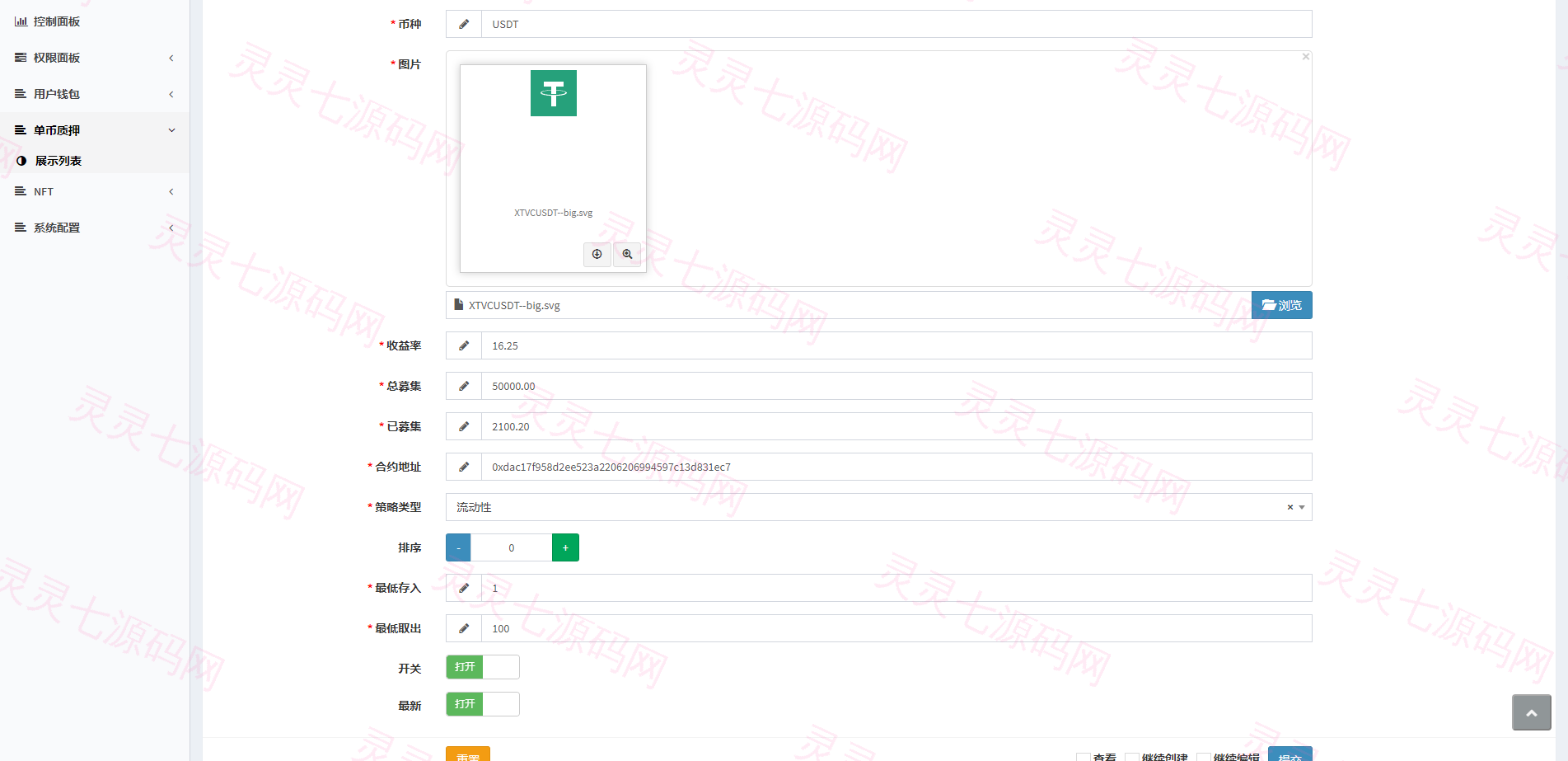
Task: Click the XTVCUSDT--big.svg caption under the thumbnail
Action: [x=554, y=213]
